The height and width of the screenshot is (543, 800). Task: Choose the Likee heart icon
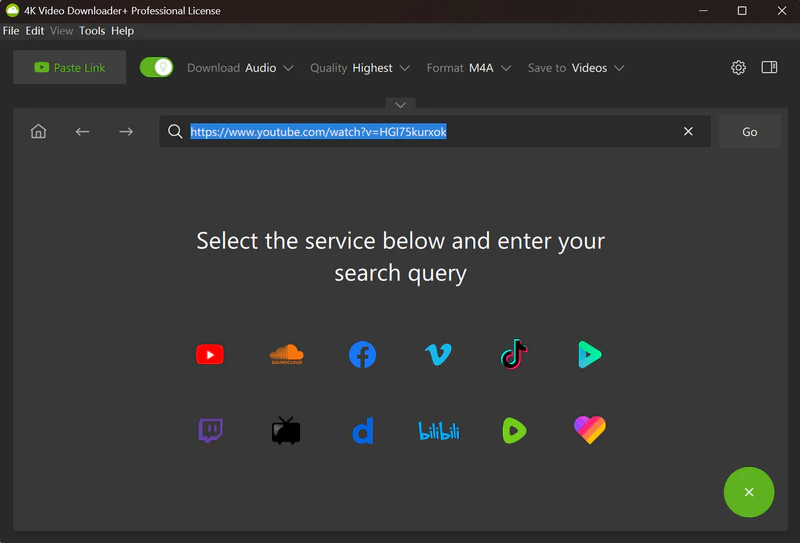click(x=590, y=430)
